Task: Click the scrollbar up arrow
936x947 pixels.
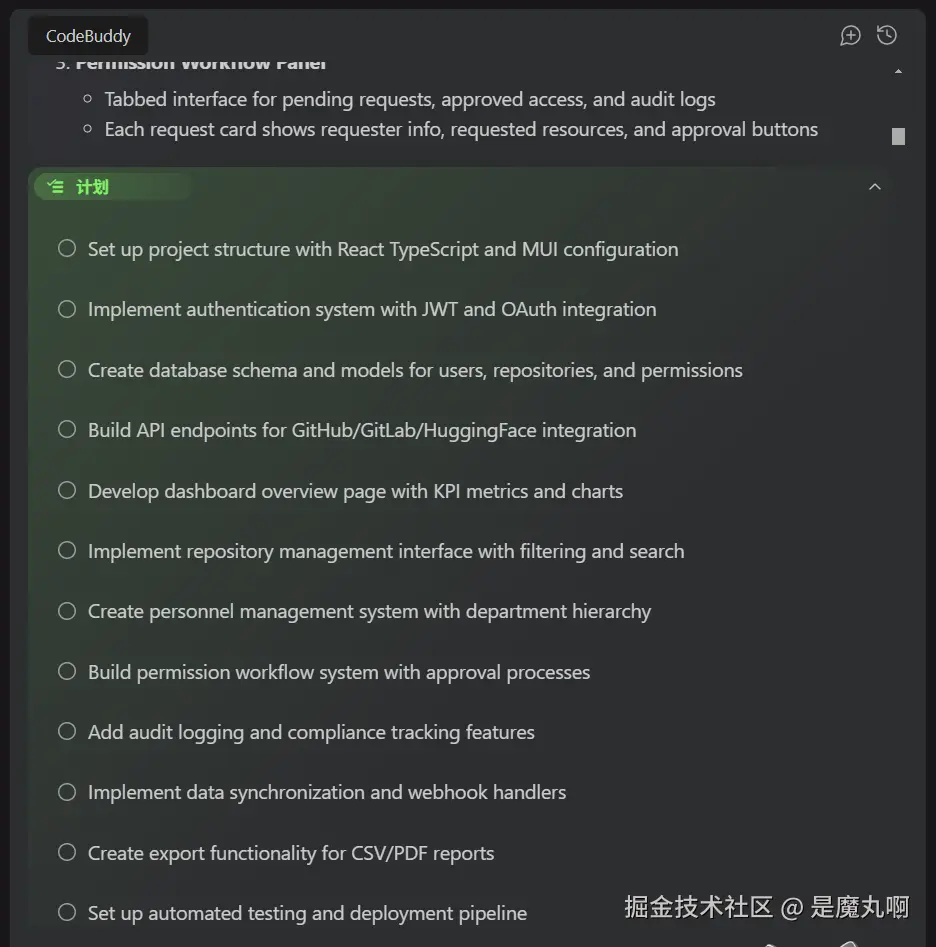Action: pyautogui.click(x=898, y=71)
